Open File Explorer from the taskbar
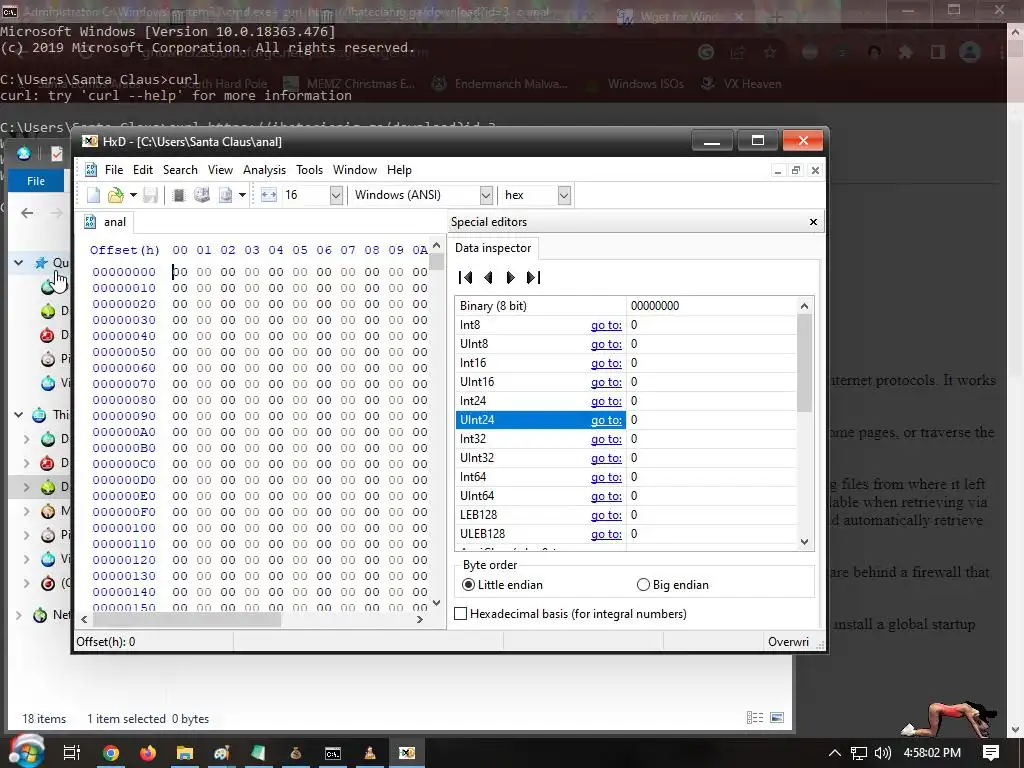 coord(185,753)
